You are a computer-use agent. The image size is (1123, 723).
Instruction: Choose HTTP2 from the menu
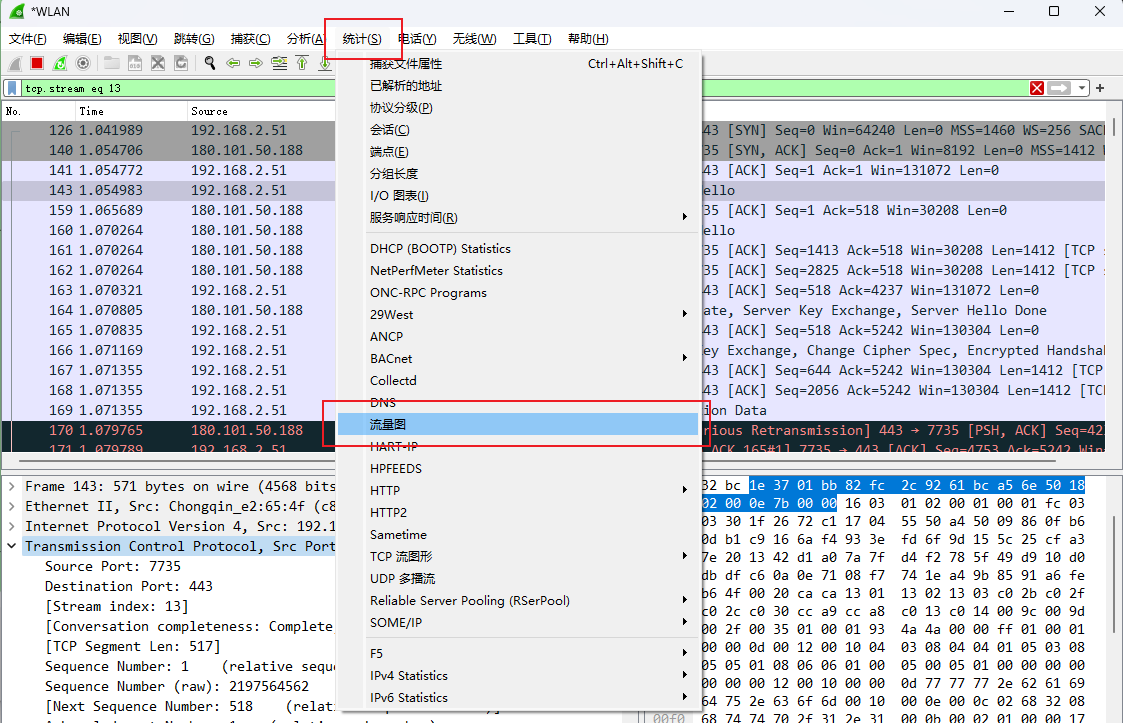pos(519,512)
